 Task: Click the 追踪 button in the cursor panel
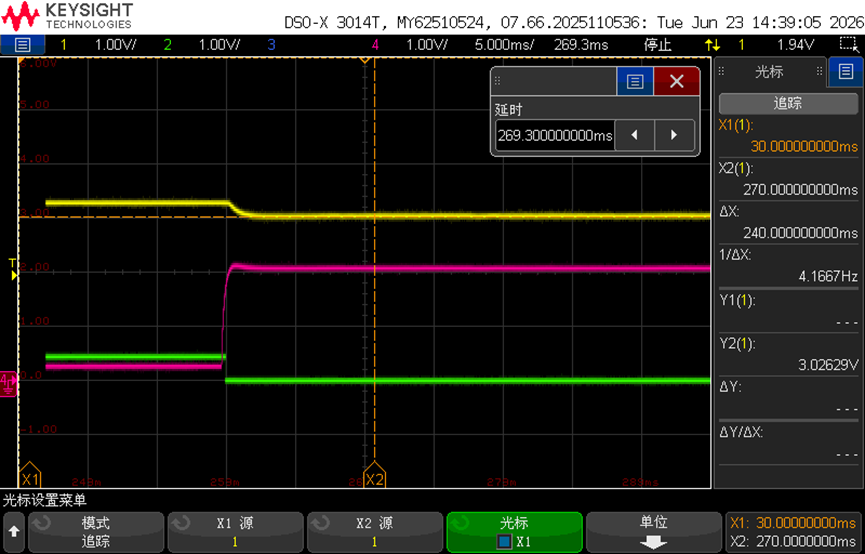(788, 103)
